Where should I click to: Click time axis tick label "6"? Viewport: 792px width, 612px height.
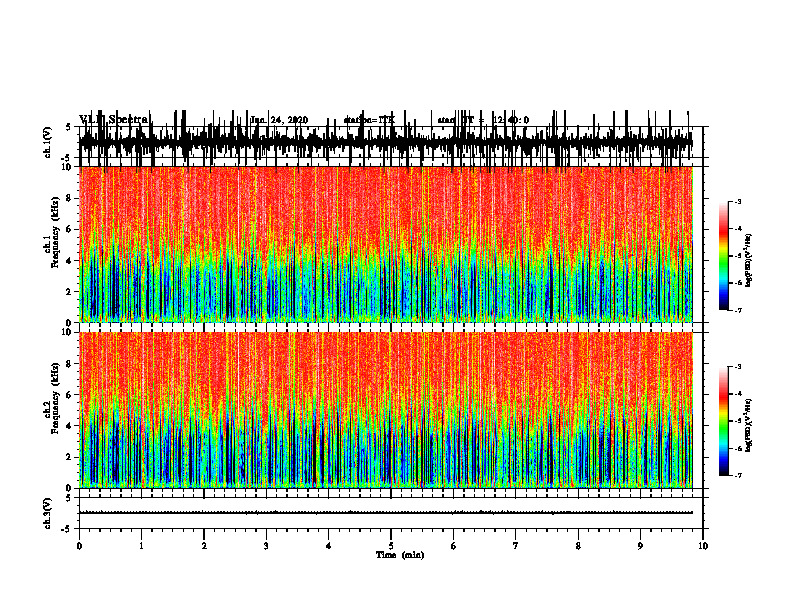coord(453,546)
